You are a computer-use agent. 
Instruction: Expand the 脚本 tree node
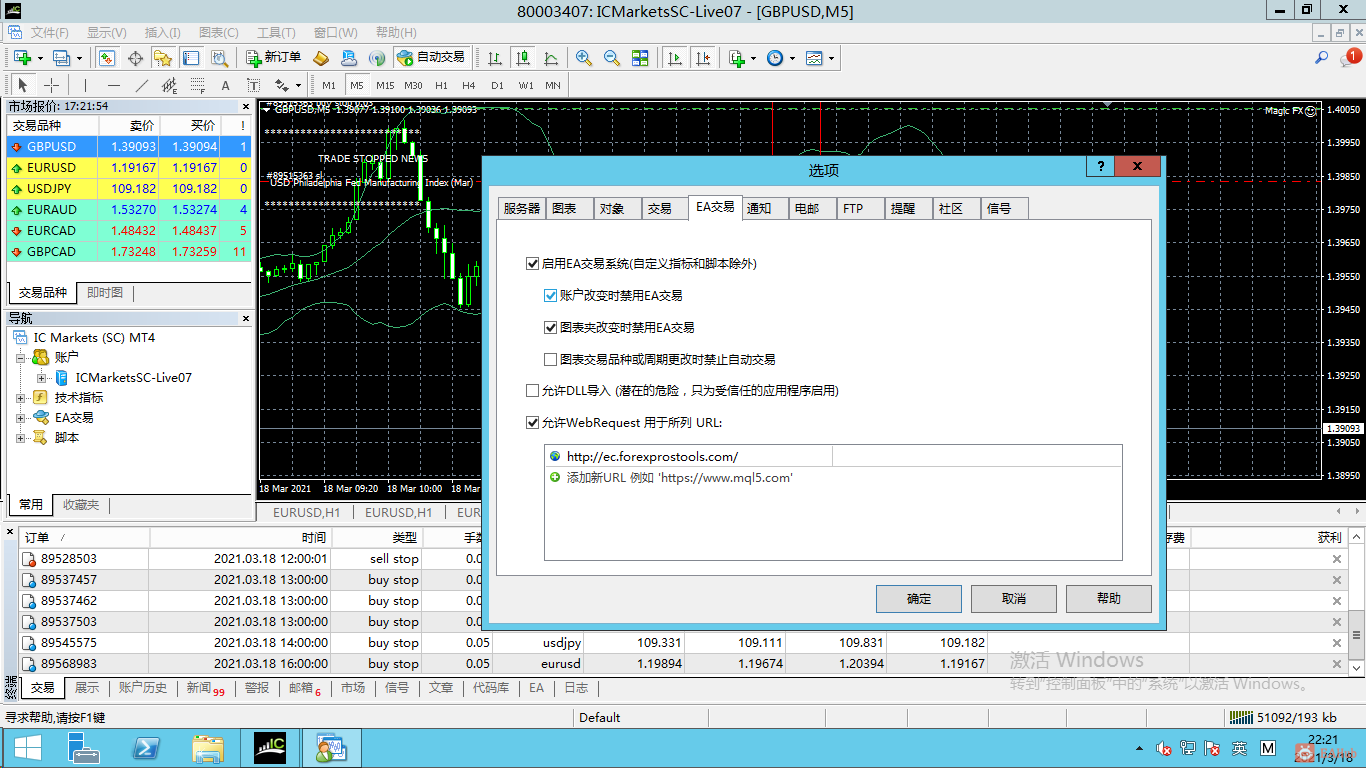pyautogui.click(x=21, y=437)
